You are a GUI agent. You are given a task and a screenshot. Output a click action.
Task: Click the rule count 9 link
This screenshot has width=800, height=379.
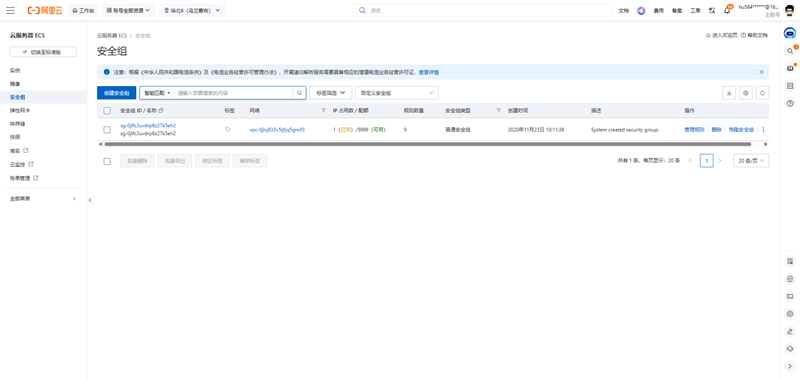pos(405,130)
